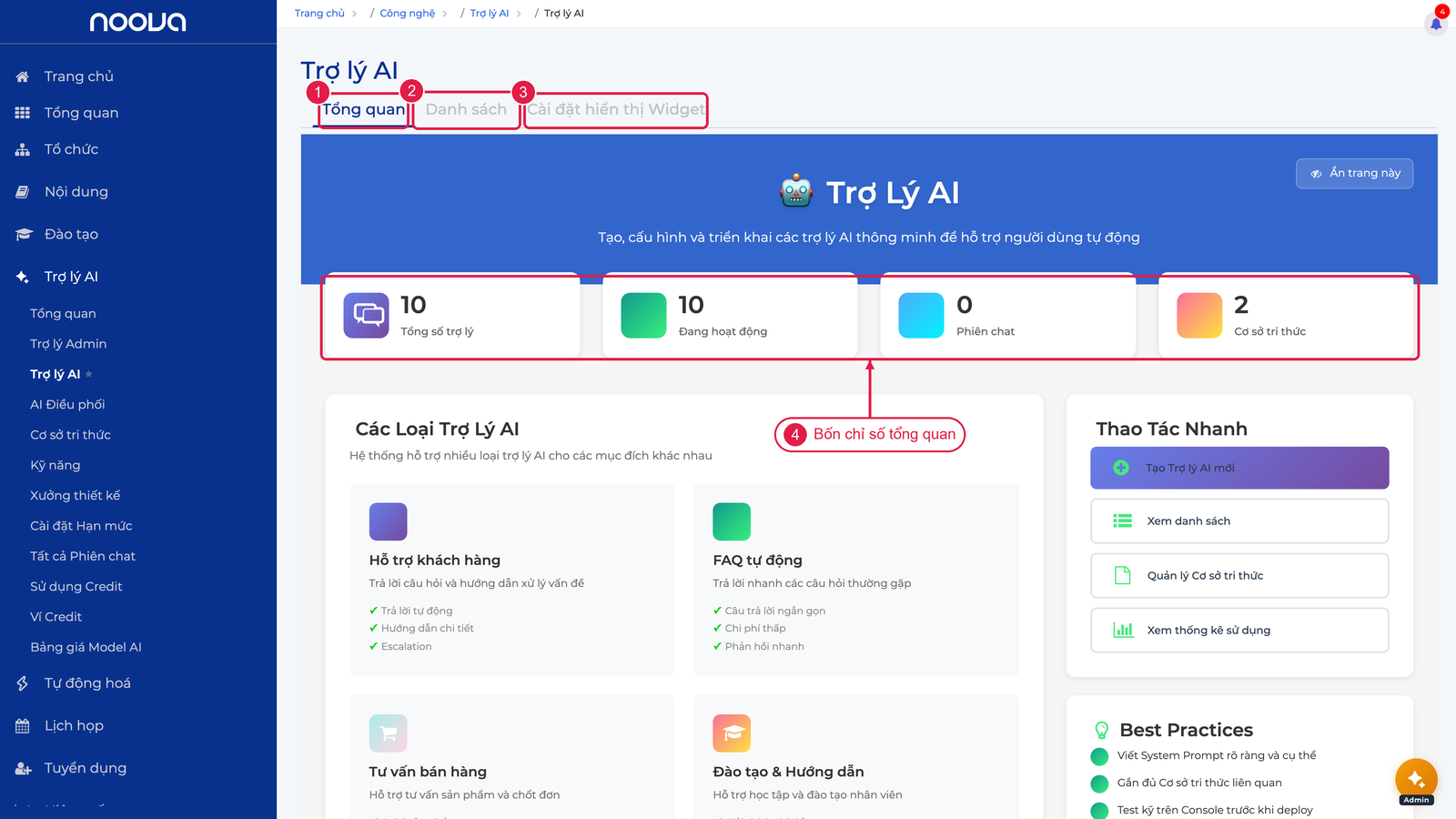The image size is (1456, 819).
Task: Switch to the Danh sách tab
Action: (466, 109)
